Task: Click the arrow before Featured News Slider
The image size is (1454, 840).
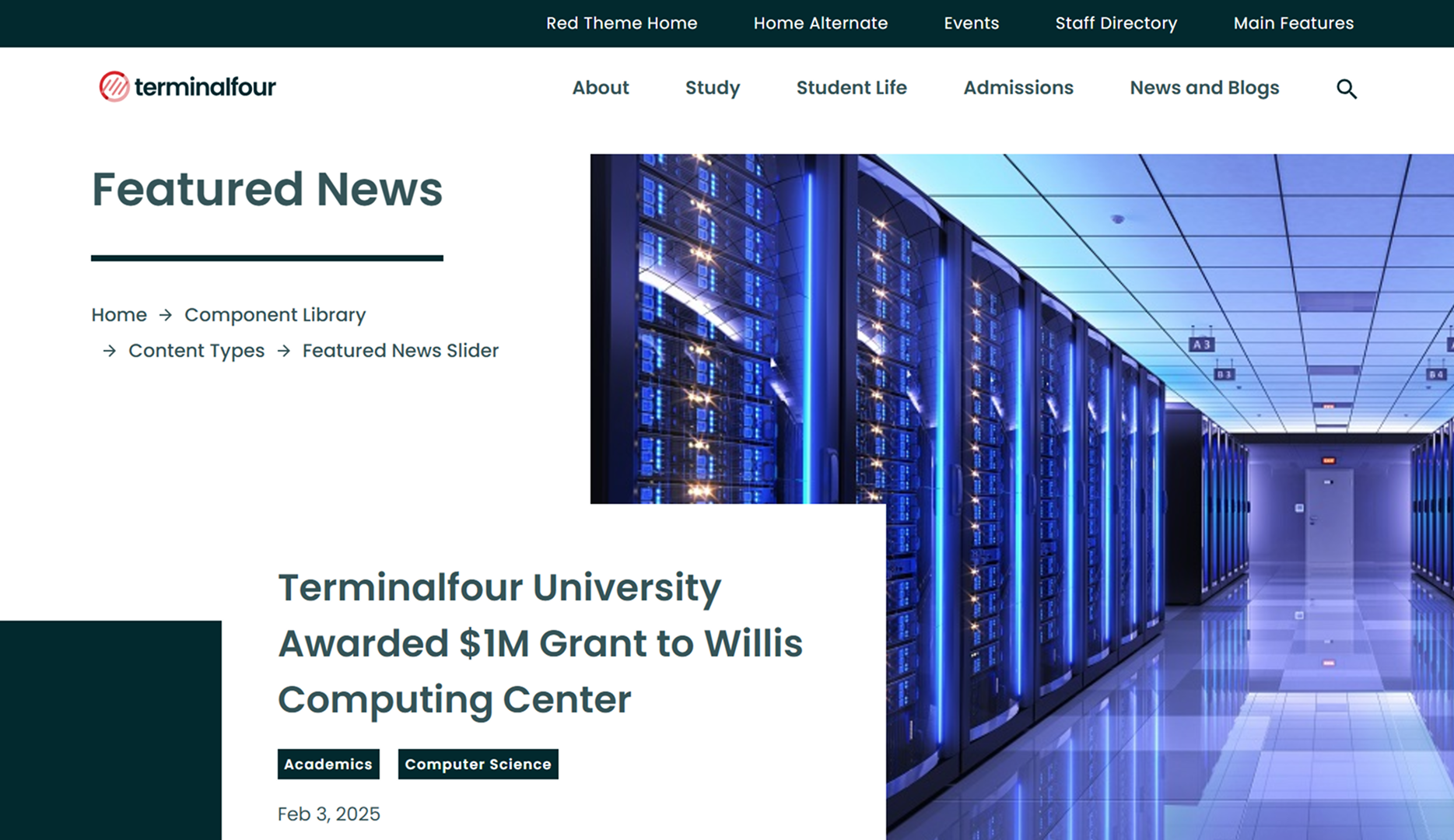Action: click(282, 351)
